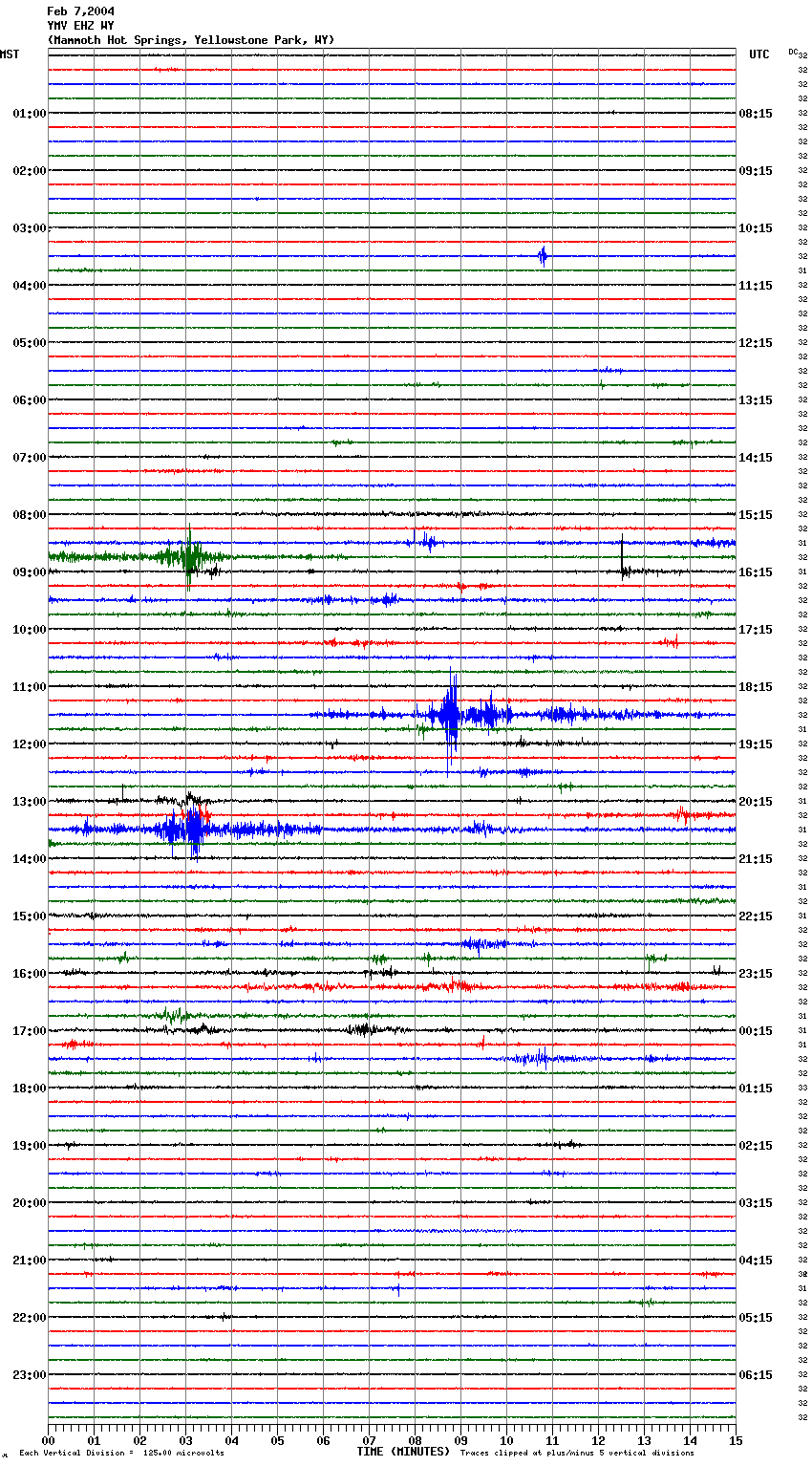Select the 21:00 MST time label

(x=30, y=1261)
